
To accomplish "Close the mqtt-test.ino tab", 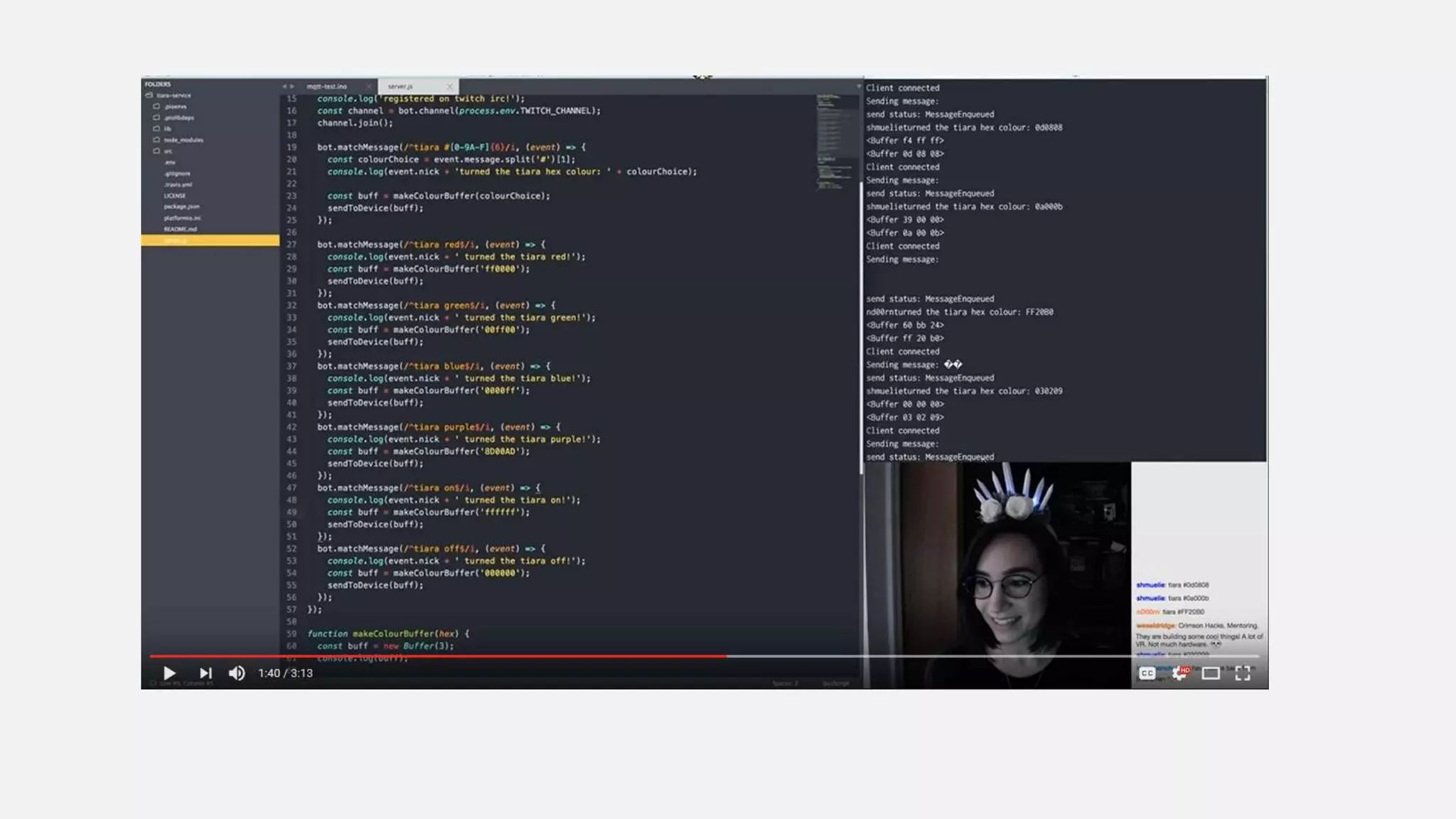I will 369,87.
